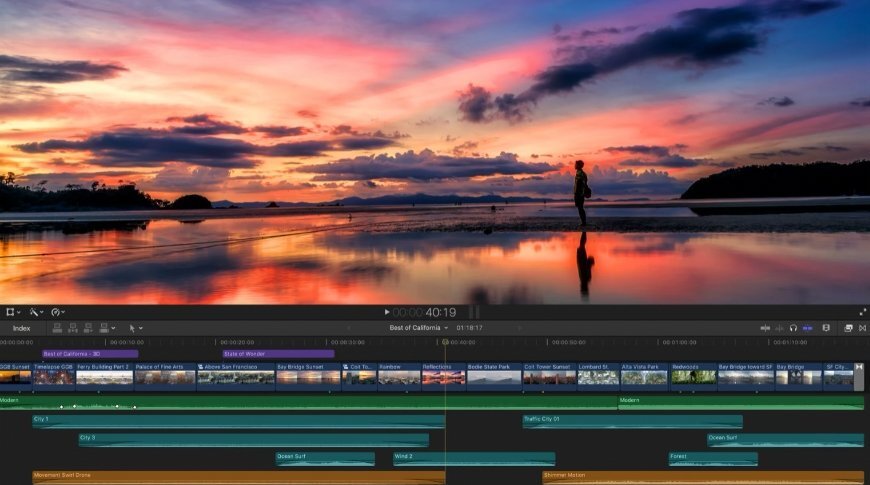Toggle solo headphones button
This screenshot has width=870, height=485.
(793, 329)
